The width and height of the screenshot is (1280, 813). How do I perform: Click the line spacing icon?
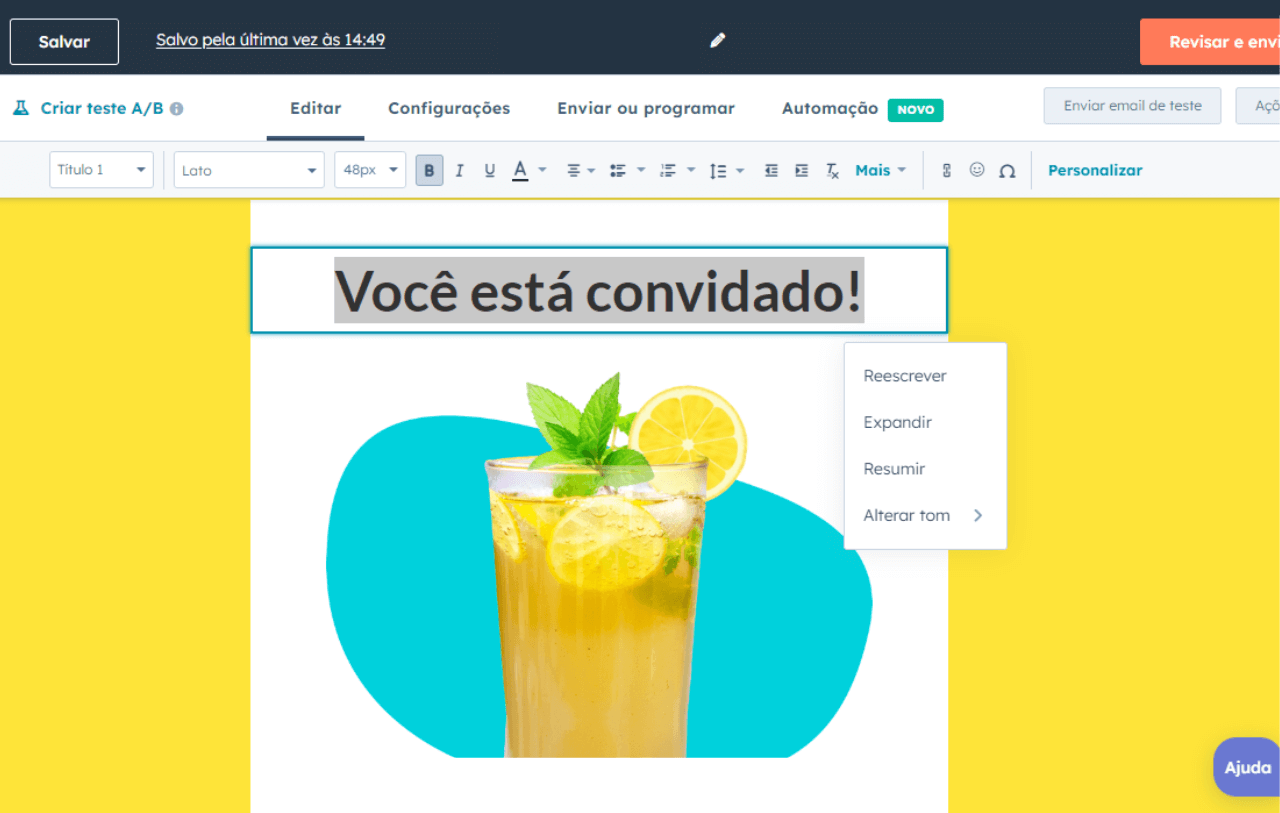coord(718,170)
